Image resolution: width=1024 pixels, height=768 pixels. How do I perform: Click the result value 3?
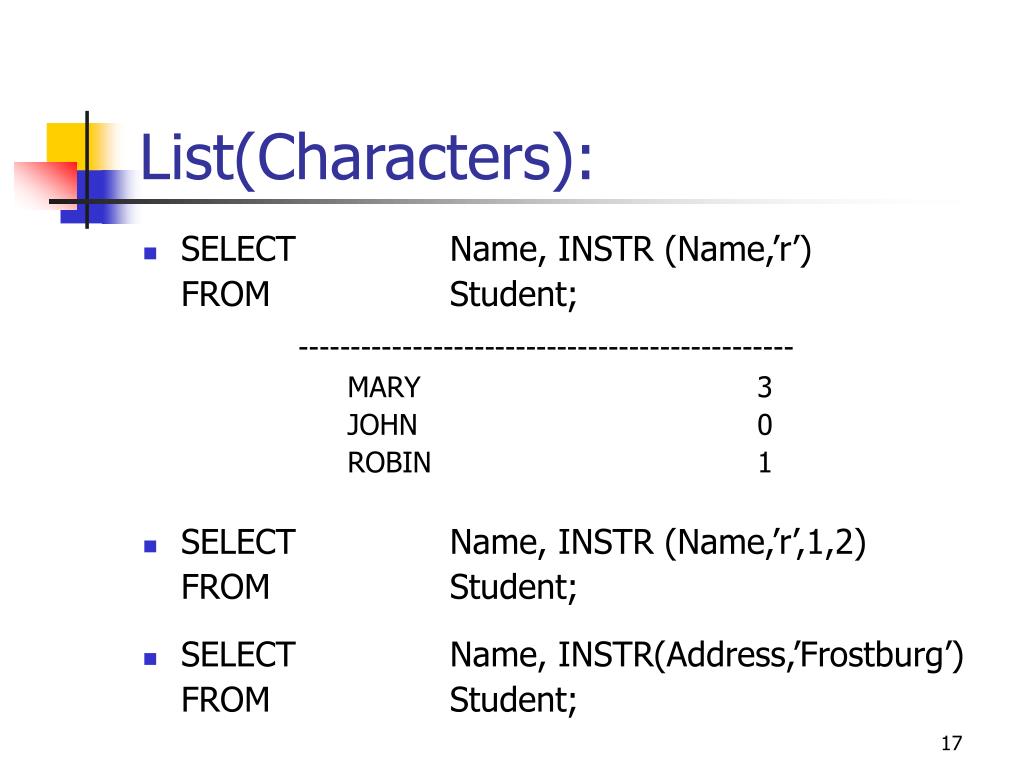pos(764,387)
